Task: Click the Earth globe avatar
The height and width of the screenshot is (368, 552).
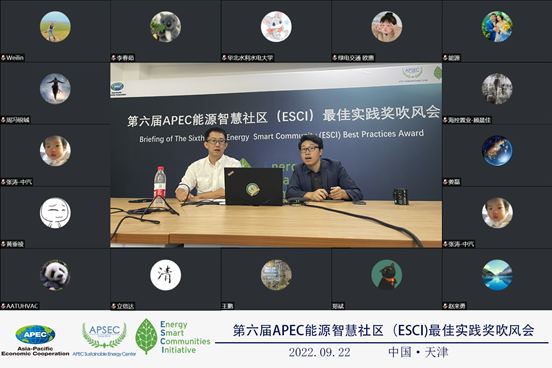Action: 497,151
